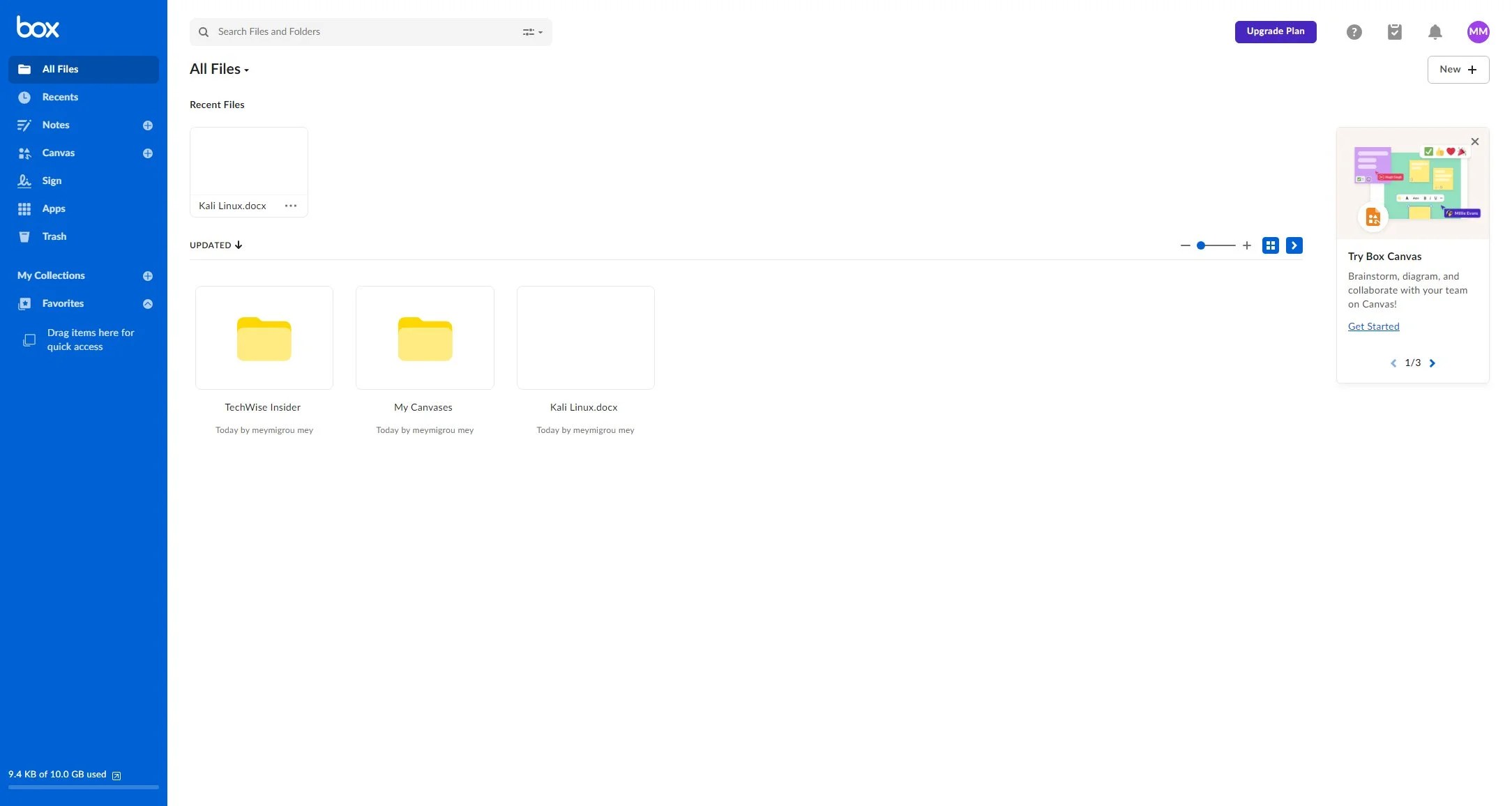Follow the Get Started link
Viewport: 1512px width, 806px height.
pos(1373,326)
